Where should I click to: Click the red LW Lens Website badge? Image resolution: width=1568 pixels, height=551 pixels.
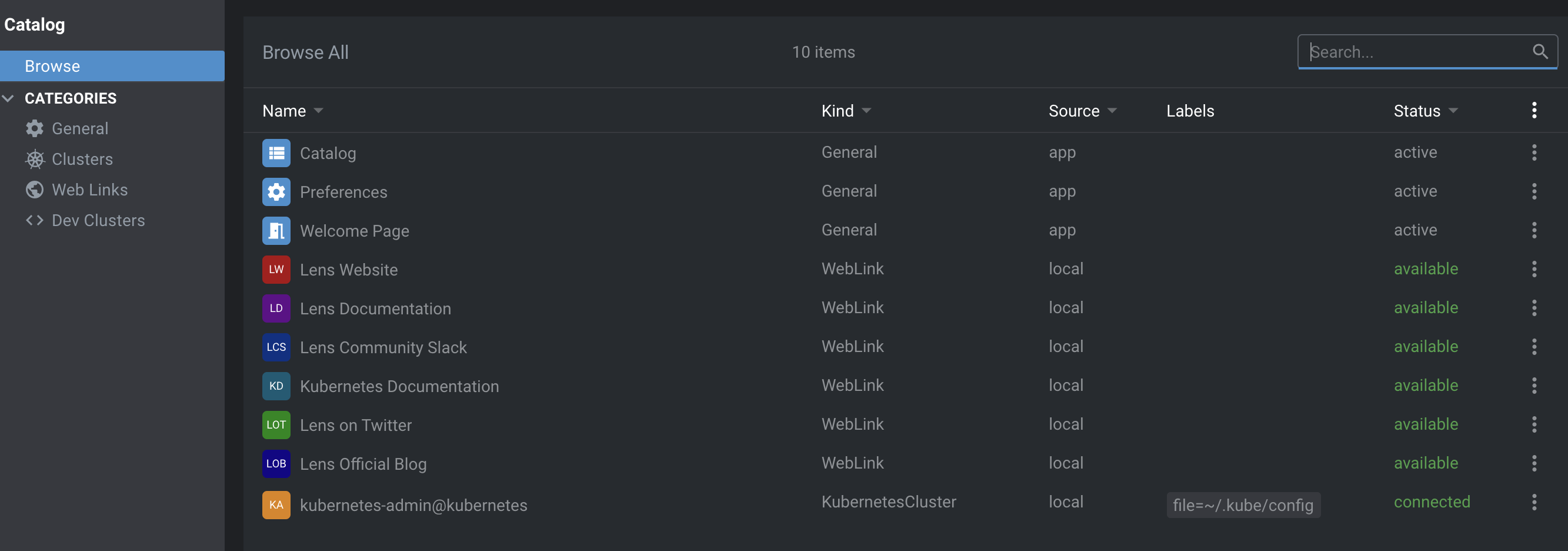tap(276, 270)
